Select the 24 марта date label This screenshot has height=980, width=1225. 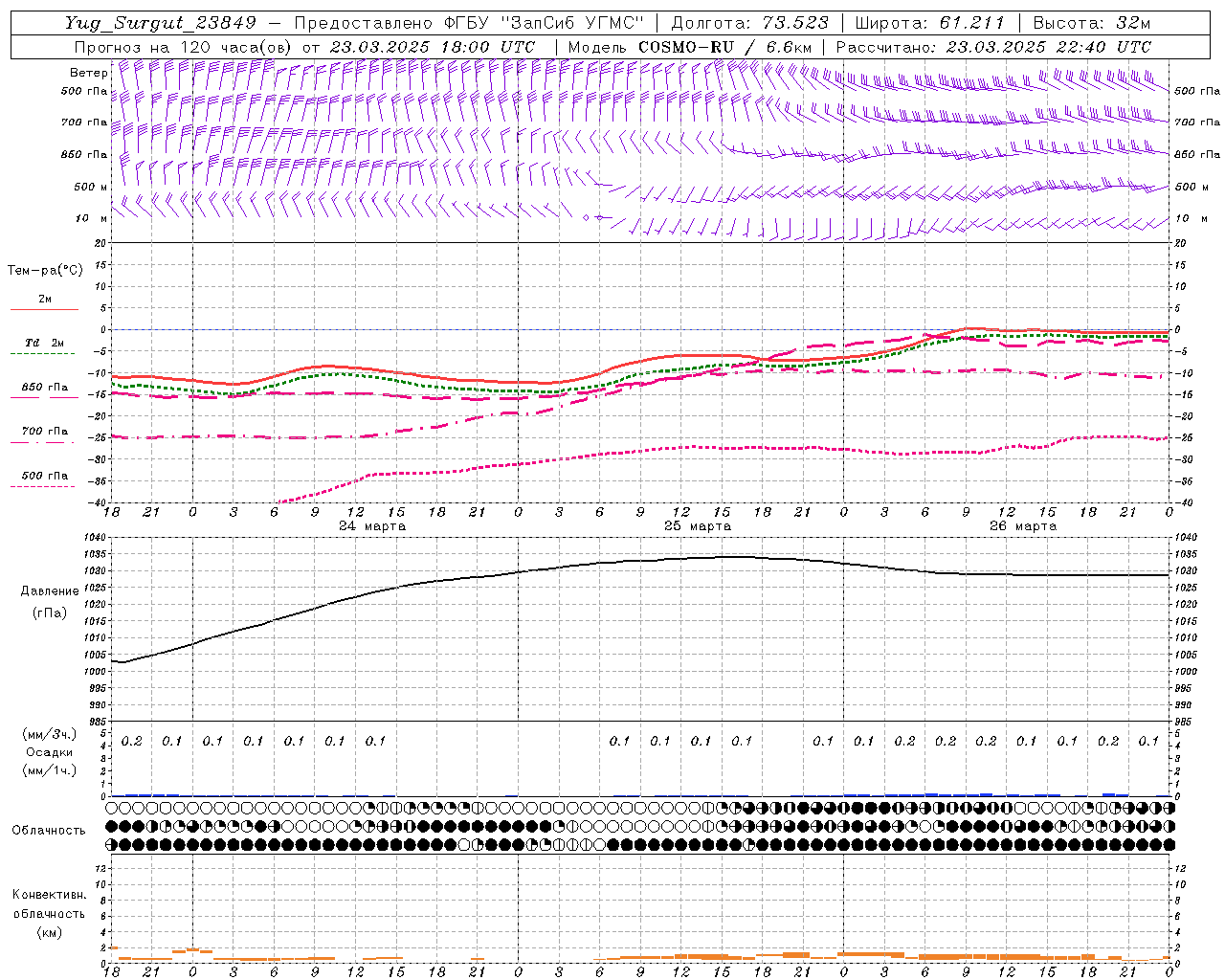[x=372, y=526]
